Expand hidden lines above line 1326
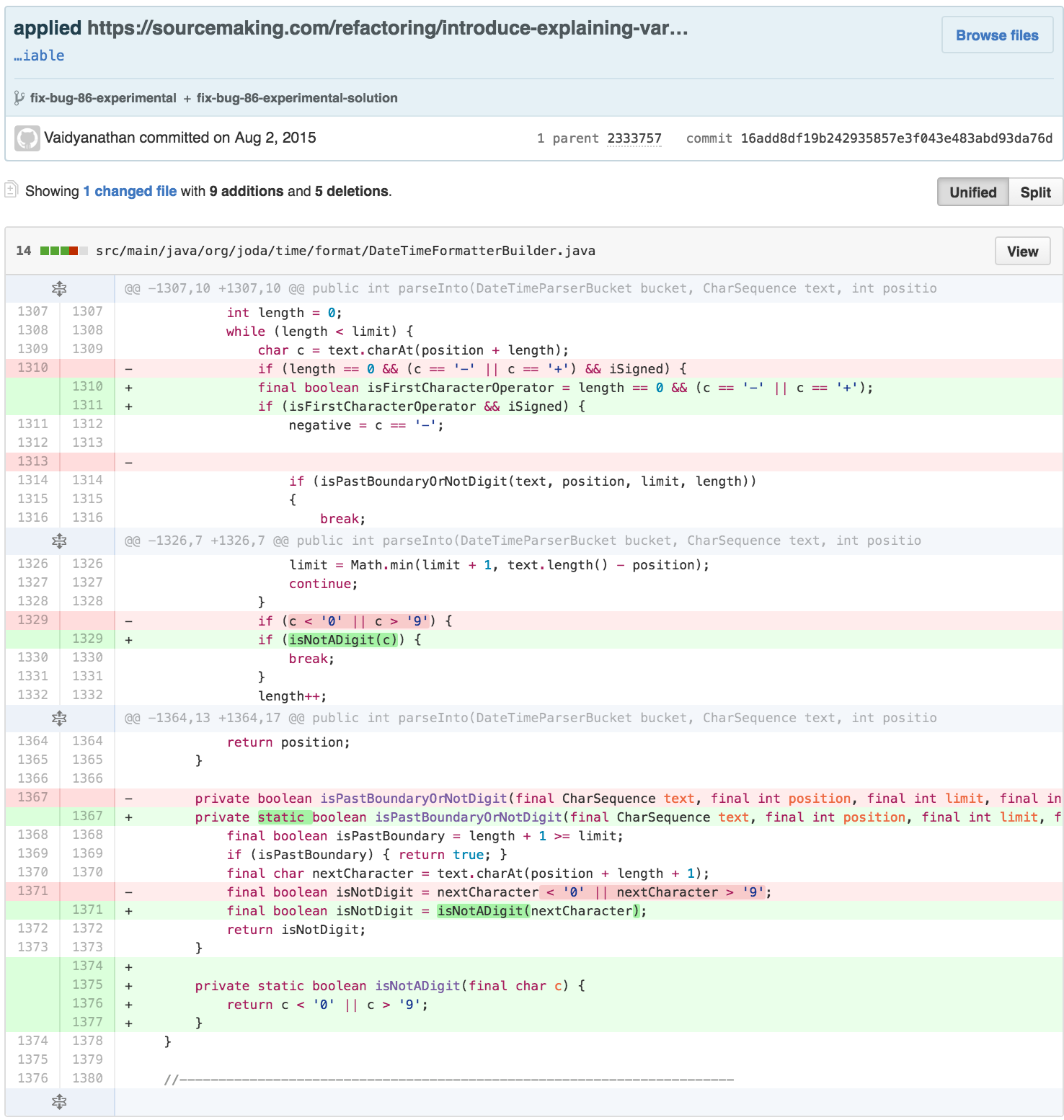This screenshot has height=1120, width=1064. (59, 541)
